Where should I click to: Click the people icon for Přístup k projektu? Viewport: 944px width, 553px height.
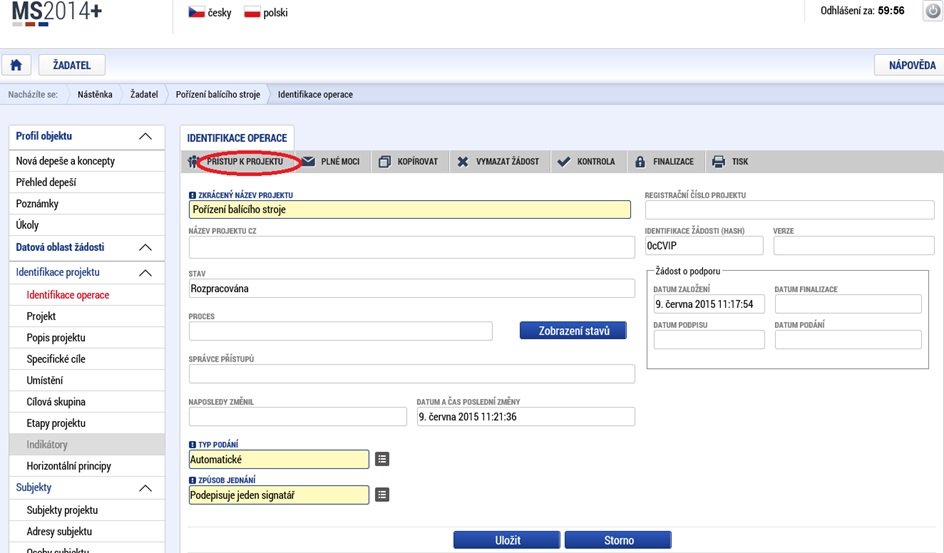tap(193, 162)
